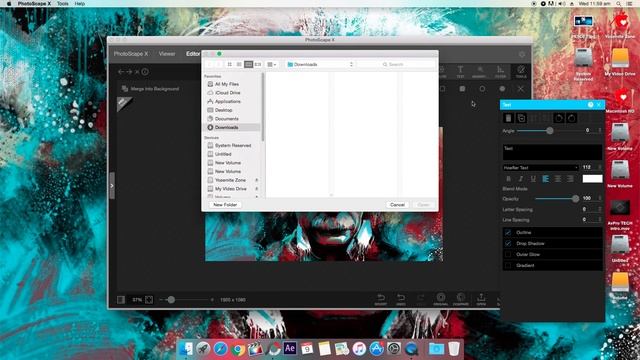The width and height of the screenshot is (640, 360).
Task: Click the Line Spacing stepper
Action: (600, 220)
